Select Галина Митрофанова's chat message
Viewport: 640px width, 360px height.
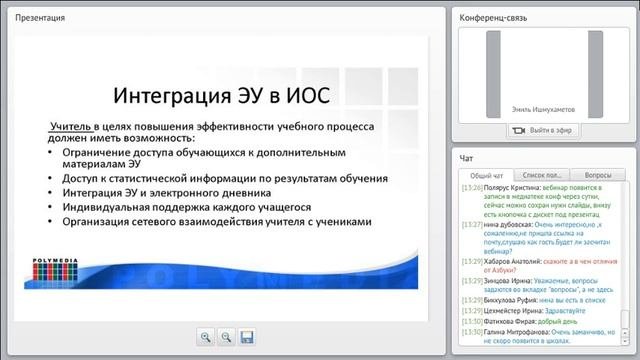(x=539, y=336)
